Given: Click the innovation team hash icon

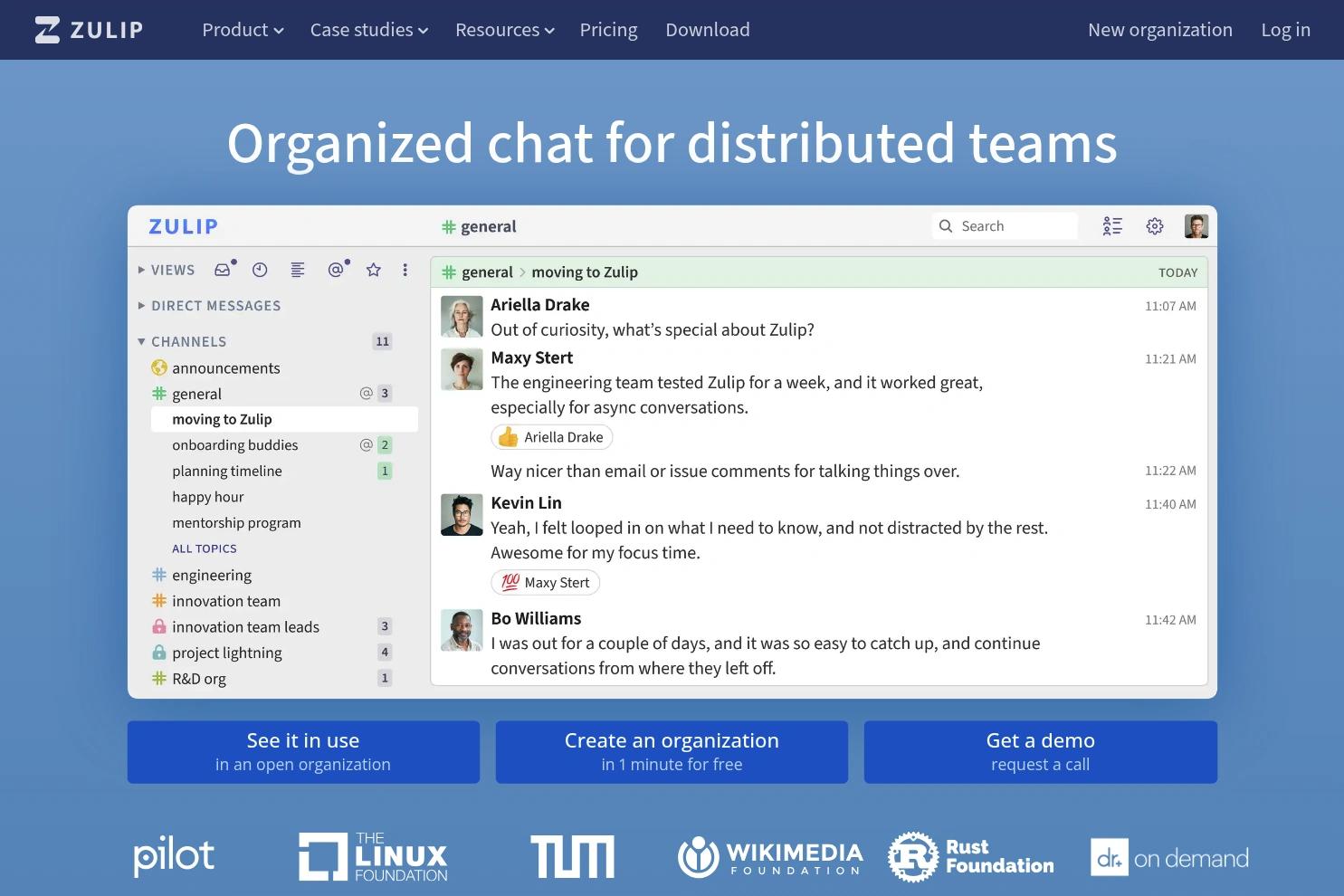Looking at the screenshot, I should point(159,601).
